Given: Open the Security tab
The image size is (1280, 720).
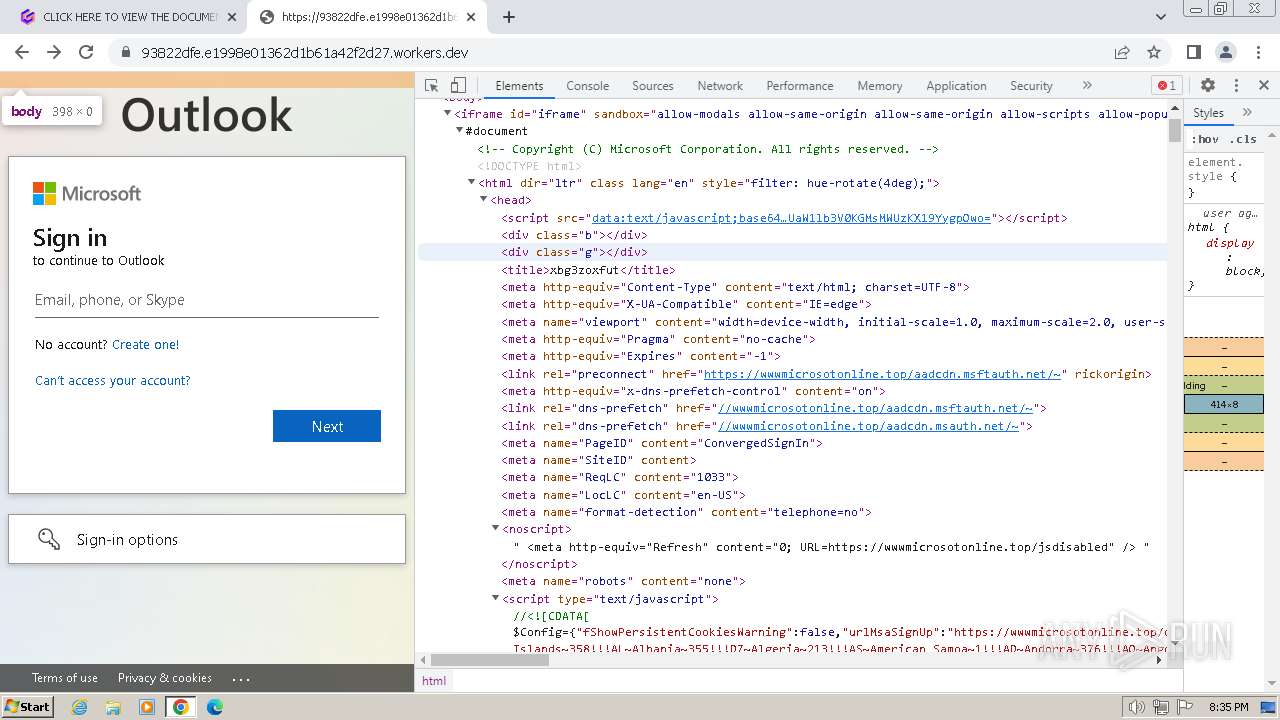Looking at the screenshot, I should (x=1031, y=86).
